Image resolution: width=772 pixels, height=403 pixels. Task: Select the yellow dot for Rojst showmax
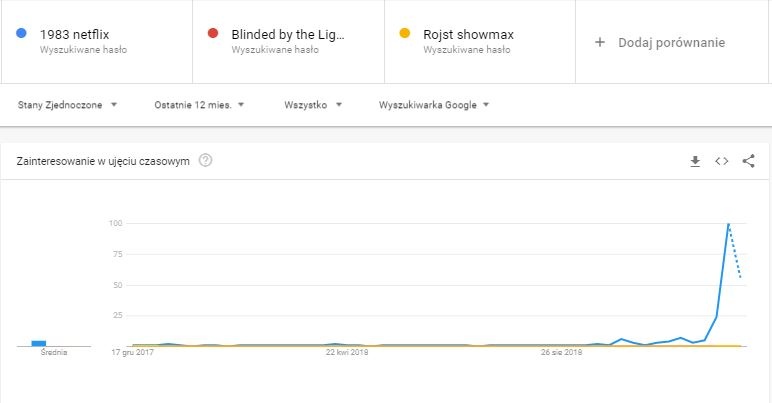pos(405,33)
